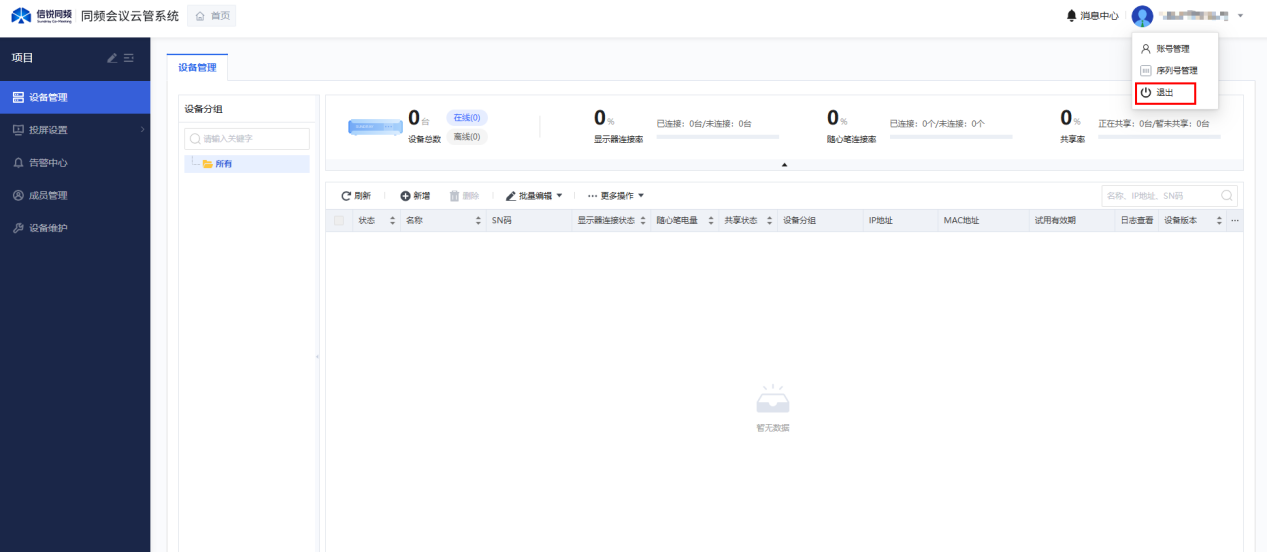The height and width of the screenshot is (552, 1267).
Task: Click the project edit pencil icon
Action: click(112, 58)
